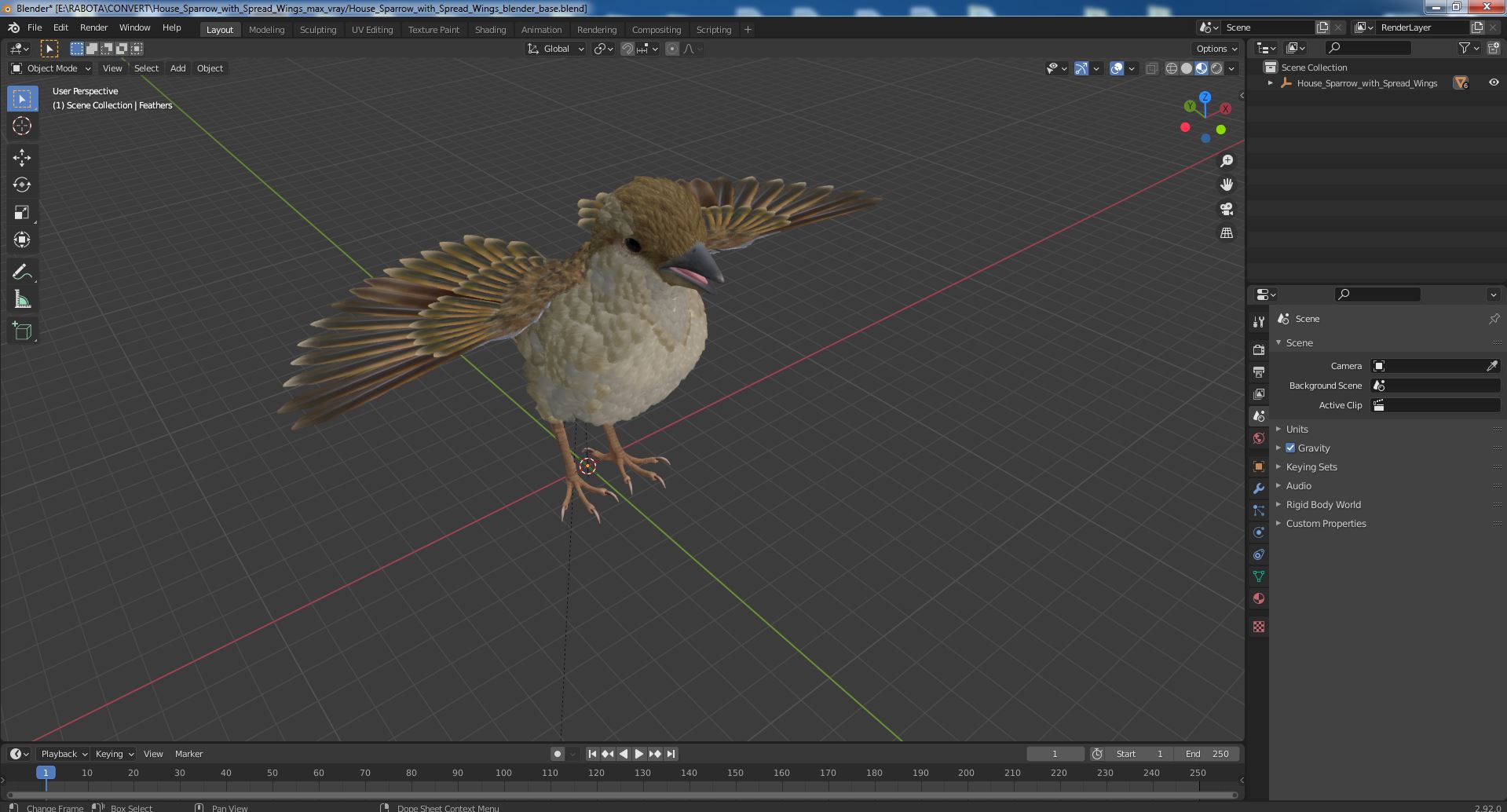
Task: Open the Object Mode dropdown
Action: [51, 68]
